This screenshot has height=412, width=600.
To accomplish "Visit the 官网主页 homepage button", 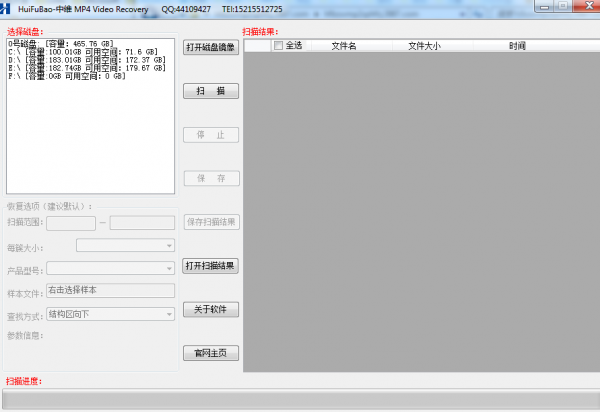I will (211, 353).
